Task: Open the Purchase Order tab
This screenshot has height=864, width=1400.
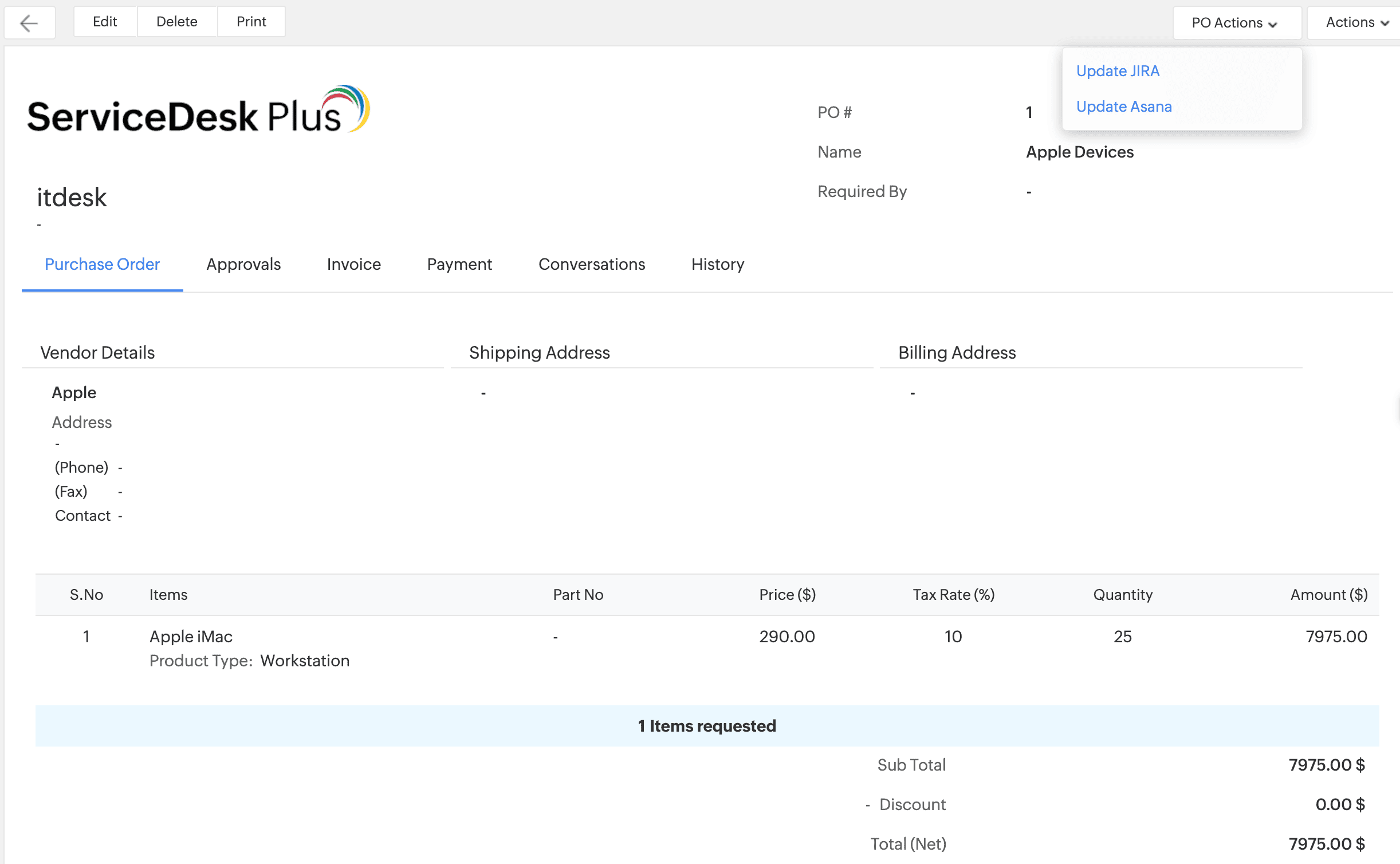Action: 102,264
